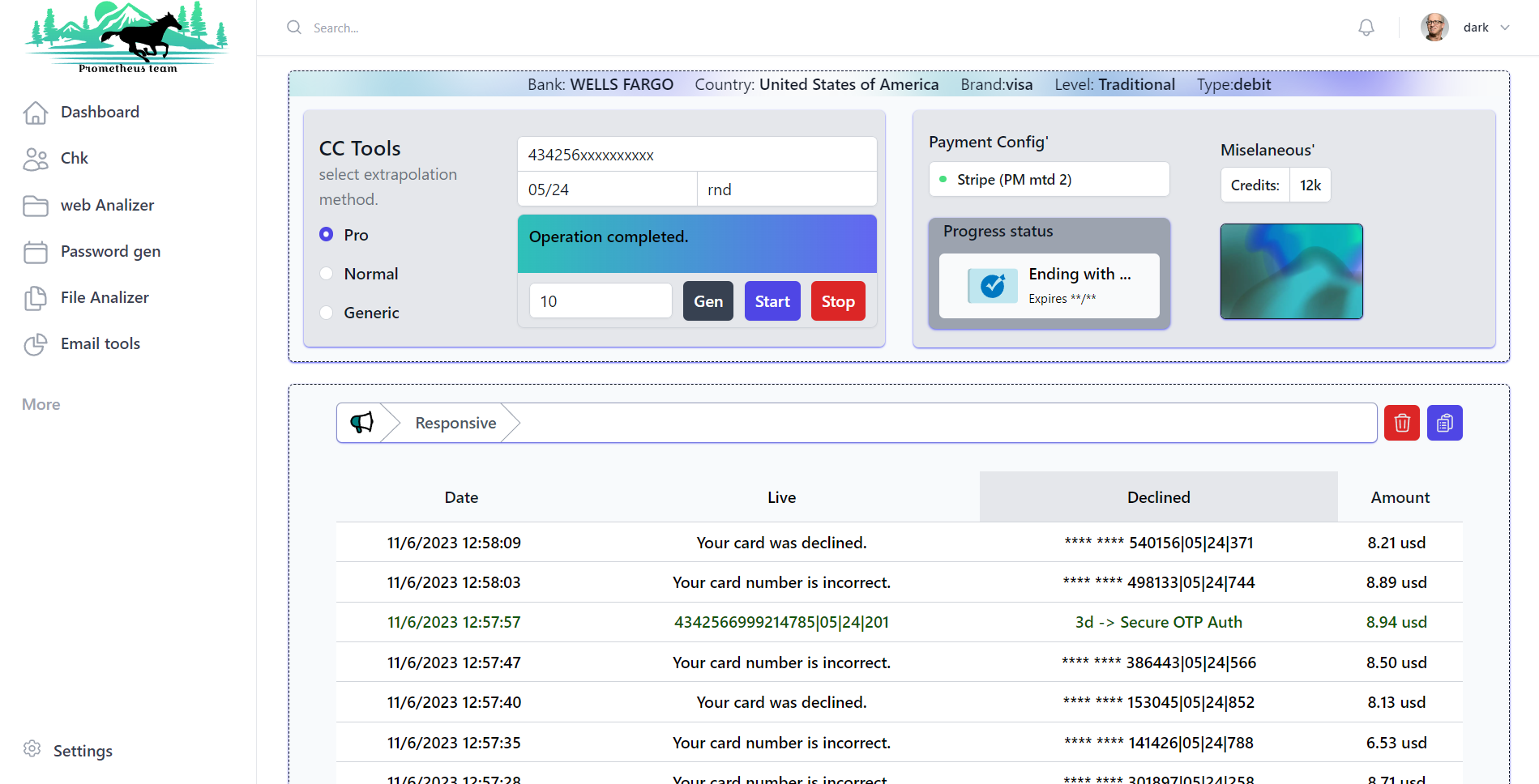This screenshot has width=1539, height=784.
Task: Click the red trash can icon
Action: 1401,423
